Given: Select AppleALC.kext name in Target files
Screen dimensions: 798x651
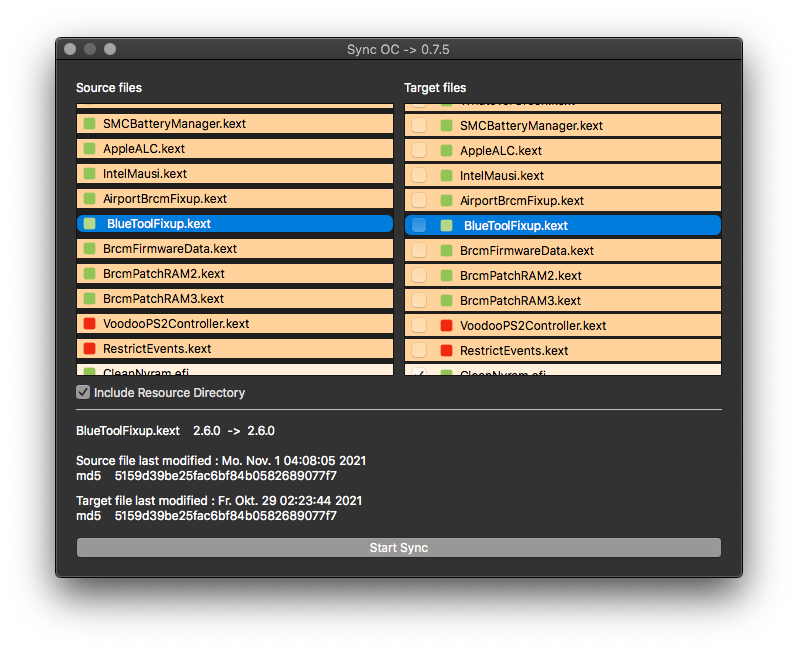Looking at the screenshot, I should 501,151.
